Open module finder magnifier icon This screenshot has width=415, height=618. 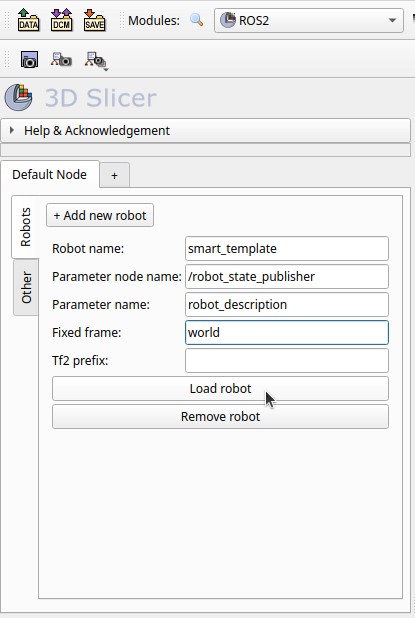coord(197,20)
